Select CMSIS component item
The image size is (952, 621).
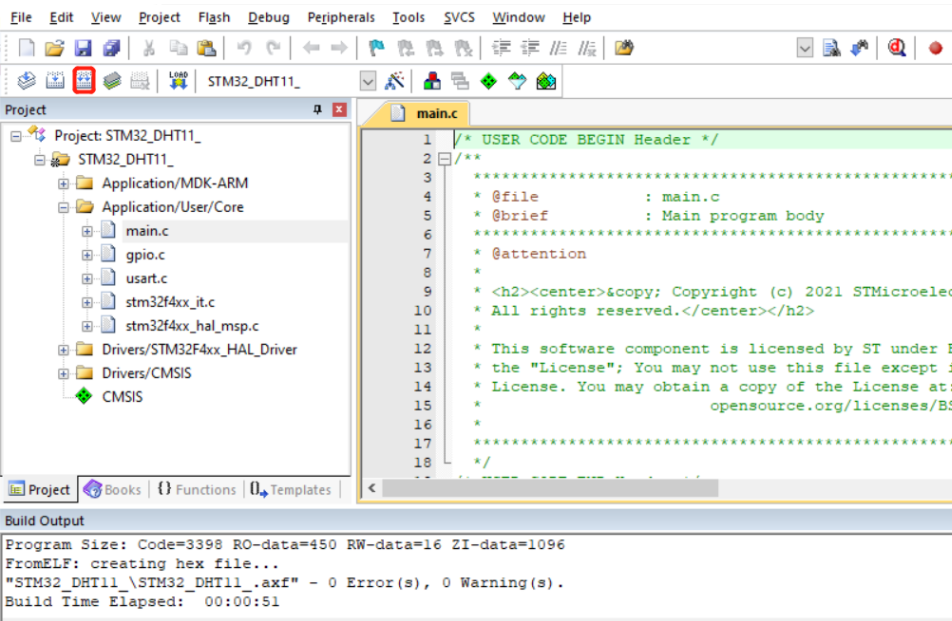click(122, 397)
